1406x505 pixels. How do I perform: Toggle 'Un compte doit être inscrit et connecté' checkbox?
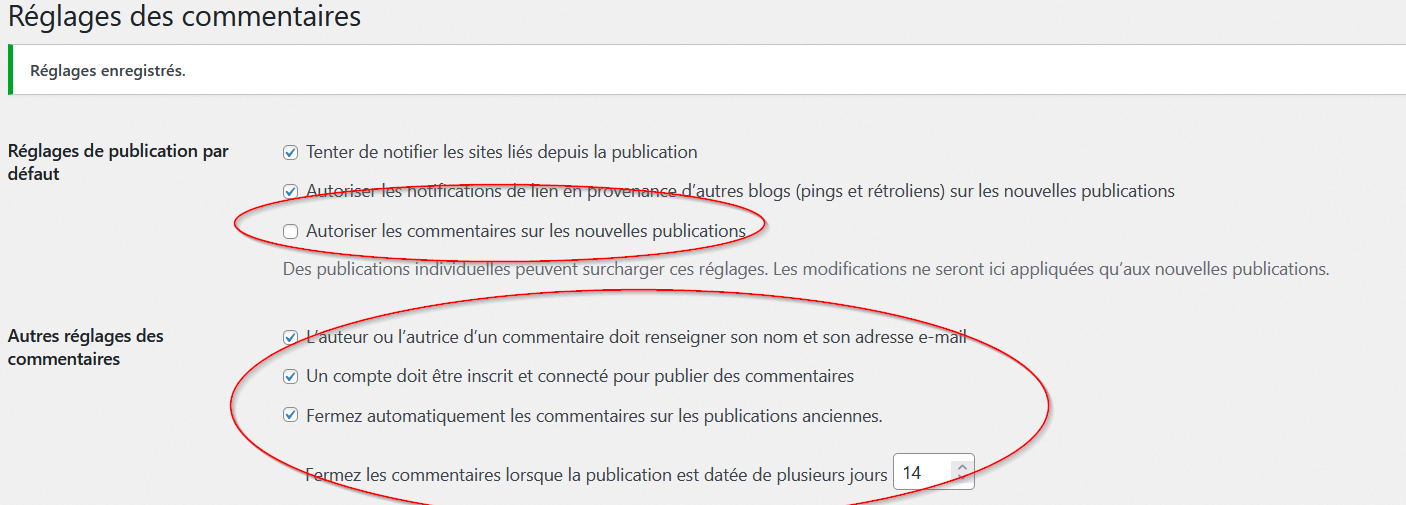(x=291, y=377)
